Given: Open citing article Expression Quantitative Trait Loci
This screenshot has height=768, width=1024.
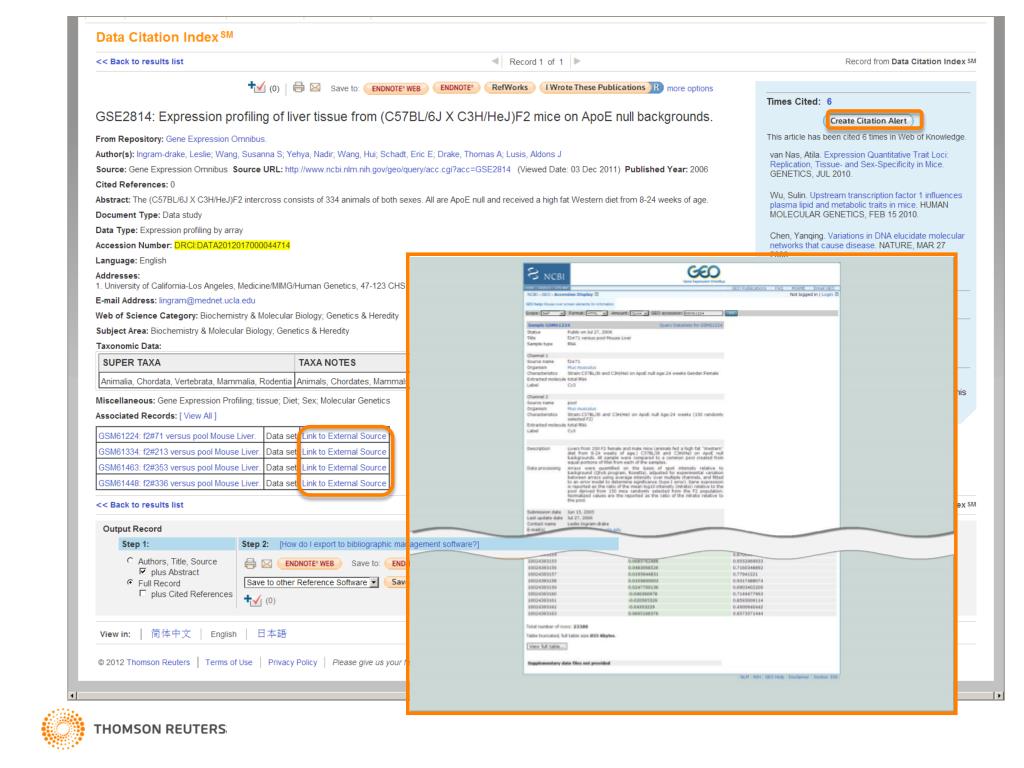Looking at the screenshot, I should pyautogui.click(x=859, y=159).
